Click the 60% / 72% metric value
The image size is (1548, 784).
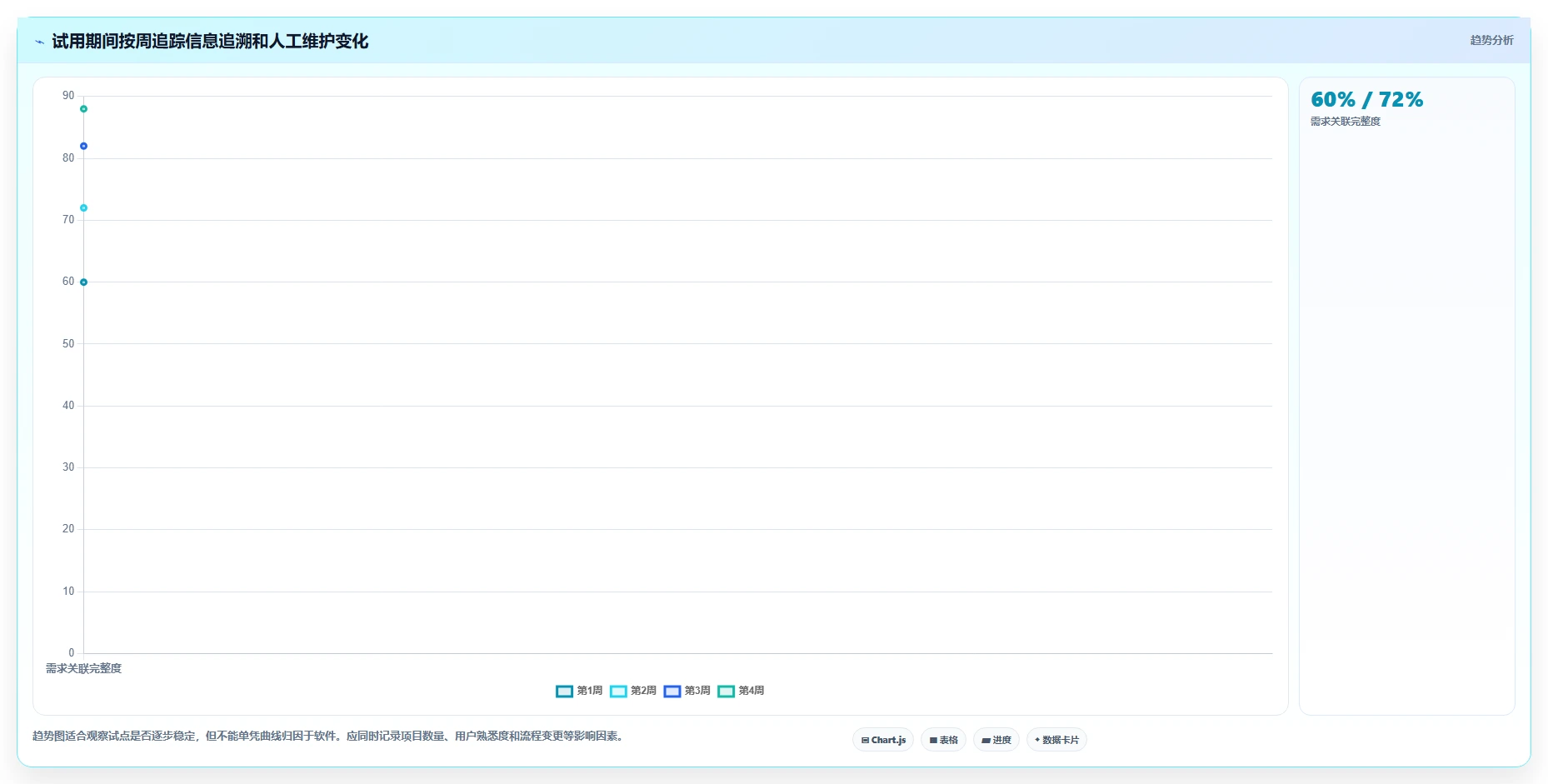[1367, 100]
